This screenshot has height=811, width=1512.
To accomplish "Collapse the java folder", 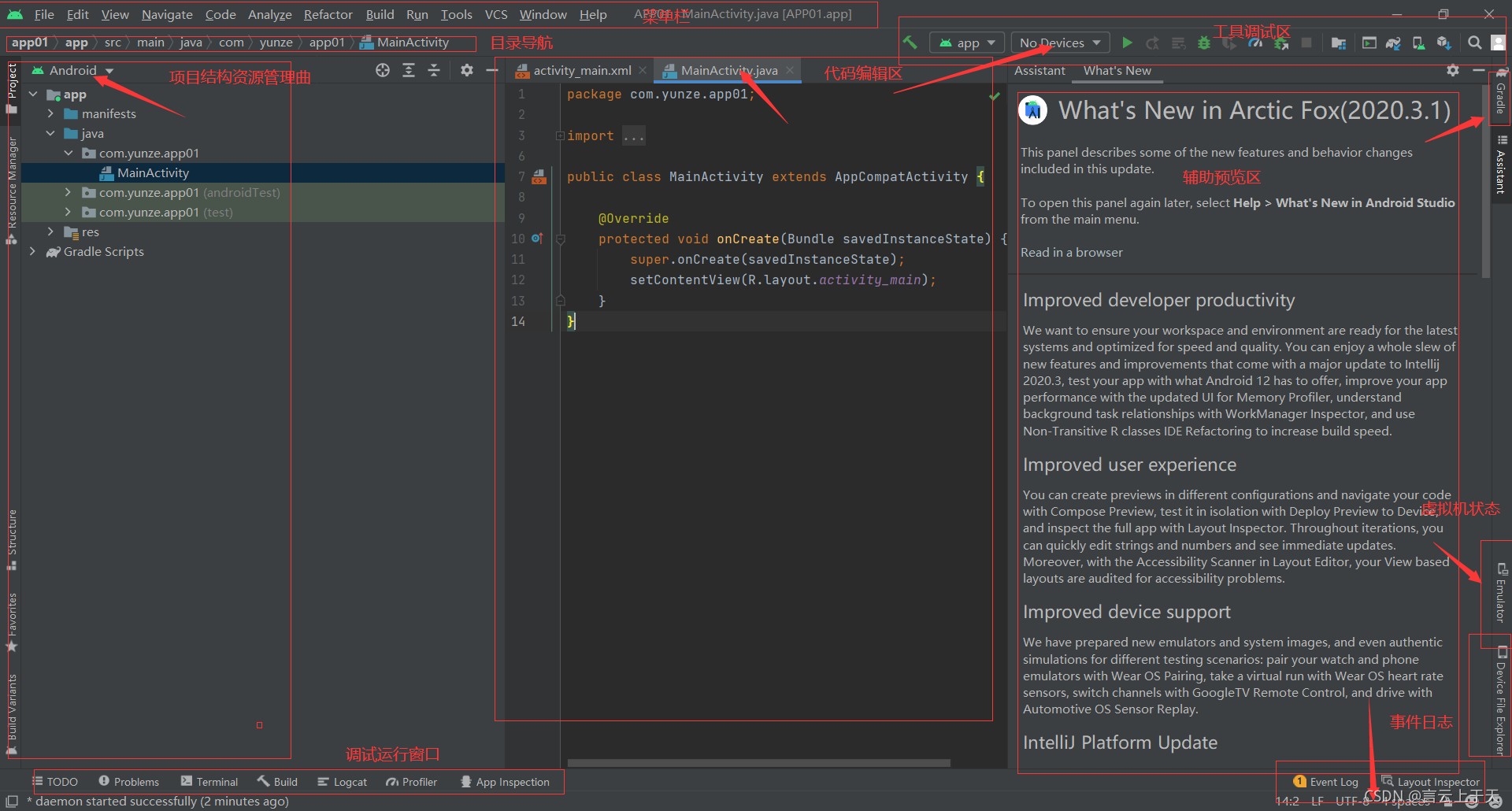I will (x=50, y=134).
